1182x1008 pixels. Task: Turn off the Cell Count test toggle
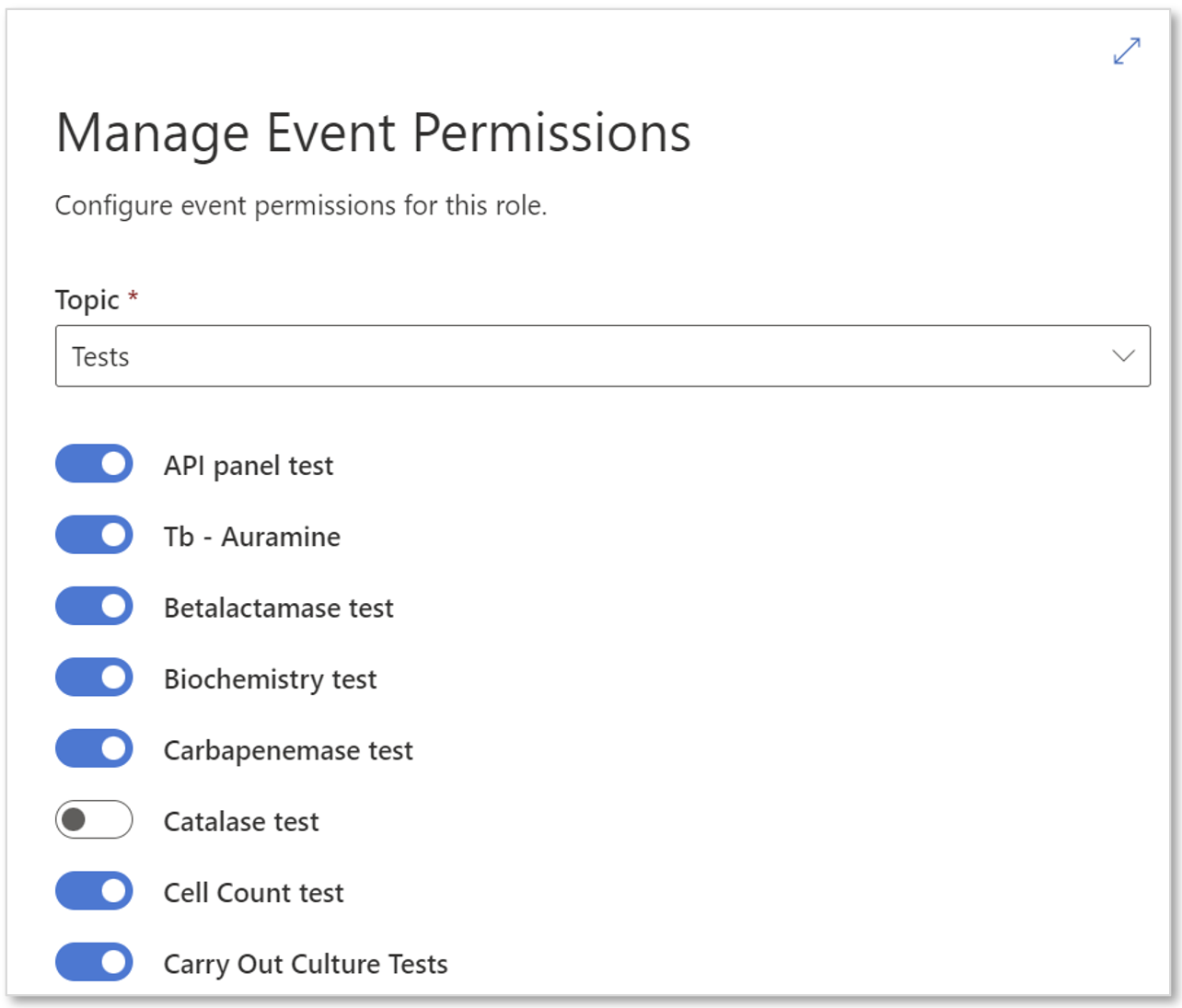(94, 891)
